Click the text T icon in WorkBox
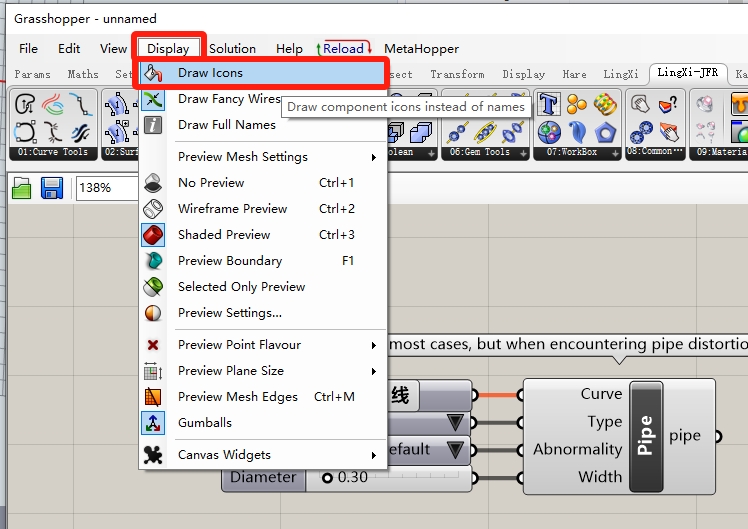Image resolution: width=748 pixels, height=529 pixels. (x=549, y=104)
